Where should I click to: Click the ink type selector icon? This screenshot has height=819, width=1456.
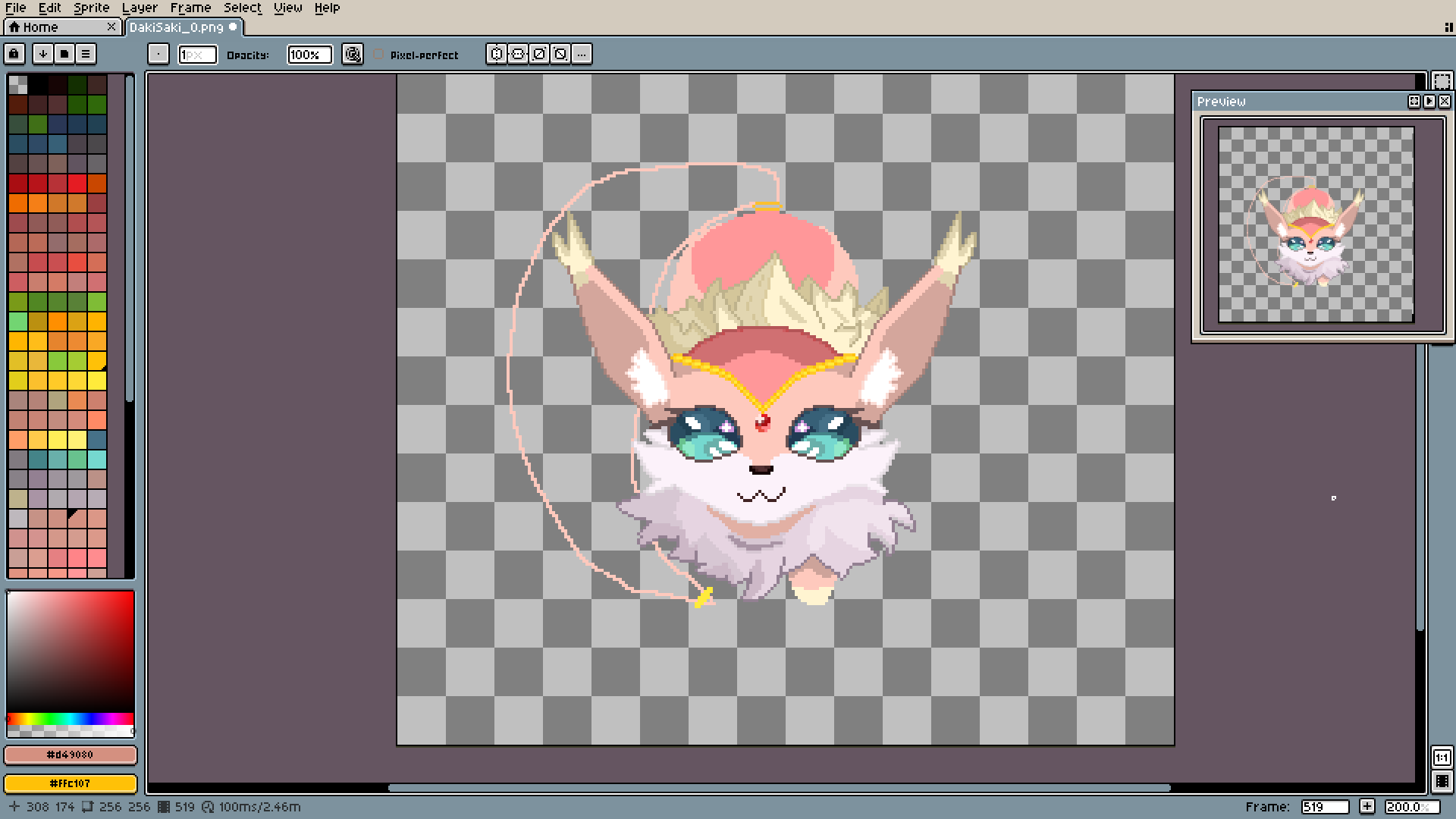(353, 54)
